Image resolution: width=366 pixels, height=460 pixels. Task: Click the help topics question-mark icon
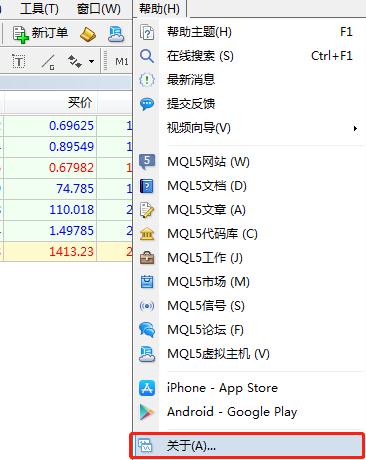point(147,32)
